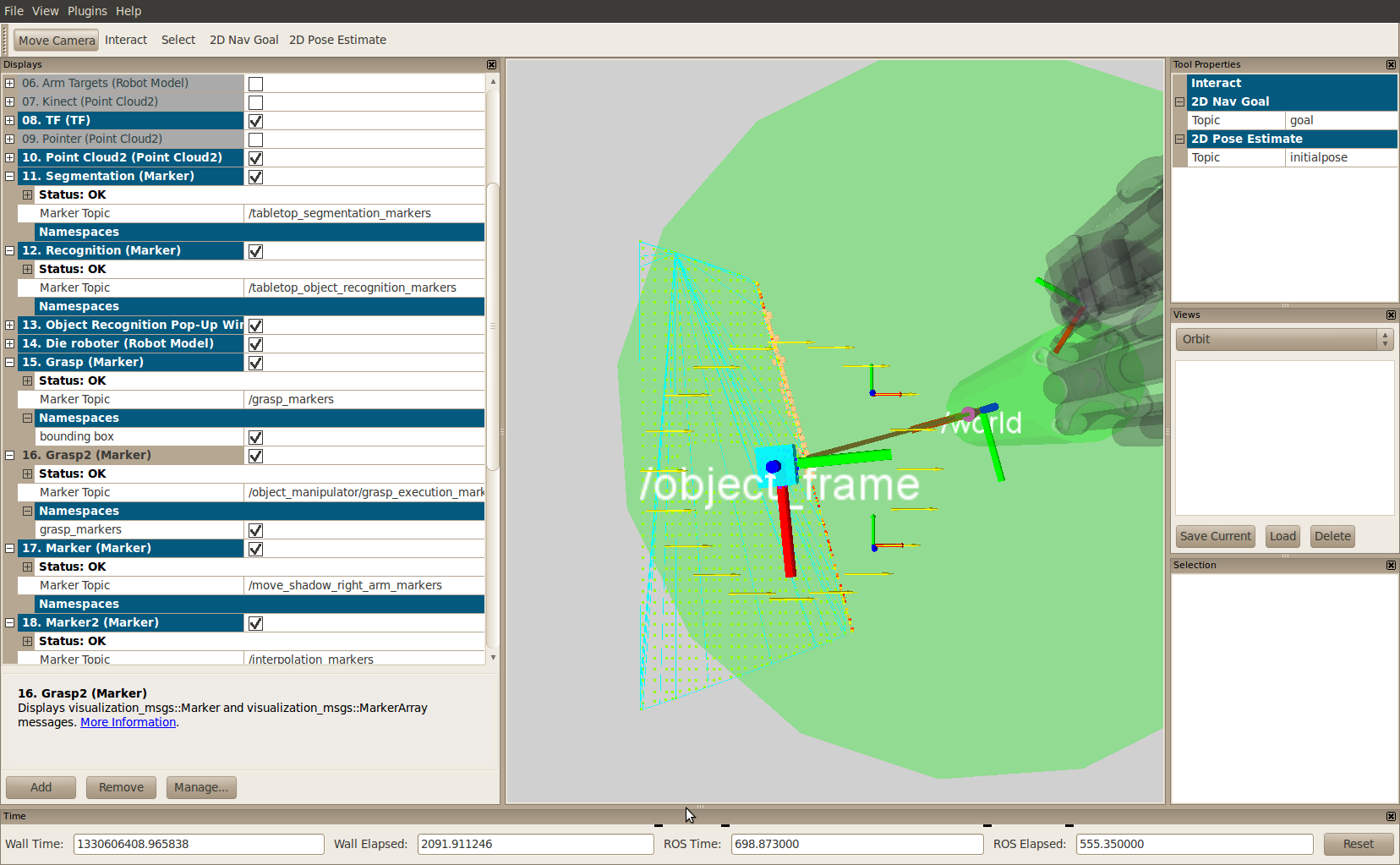Expand the 10. Point Cloud2 item

pyautogui.click(x=10, y=157)
